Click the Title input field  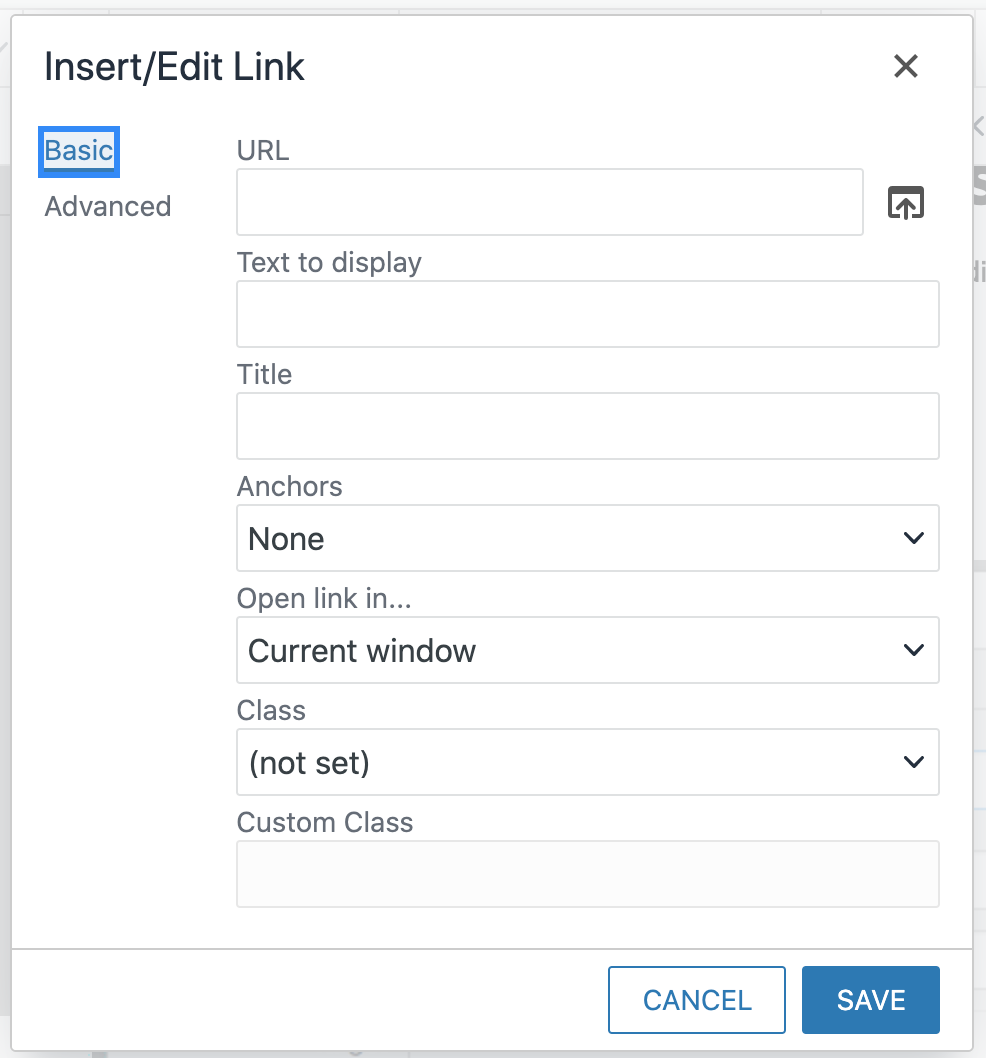[587, 425]
